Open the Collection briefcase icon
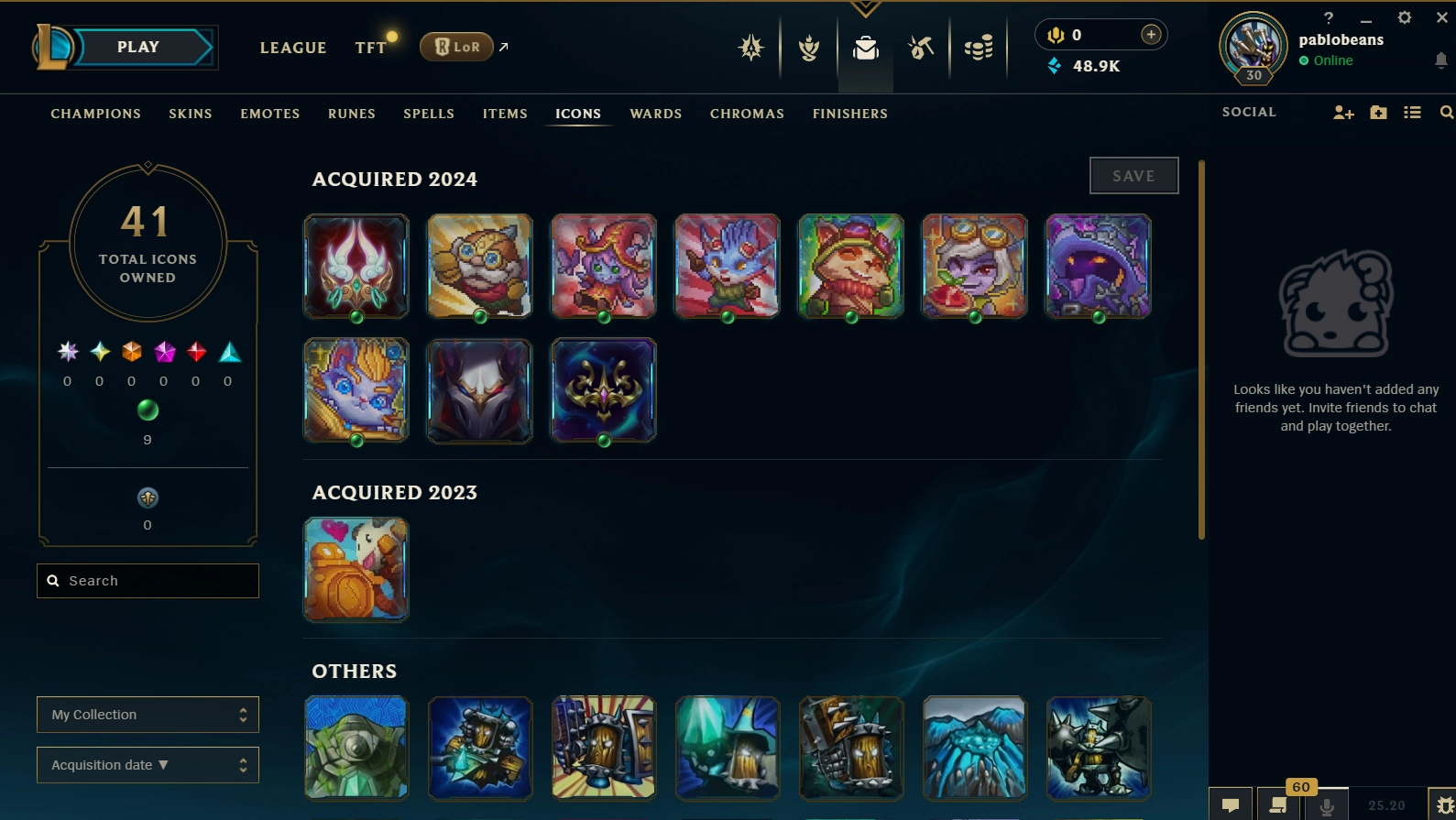Image resolution: width=1456 pixels, height=820 pixels. pos(865,48)
